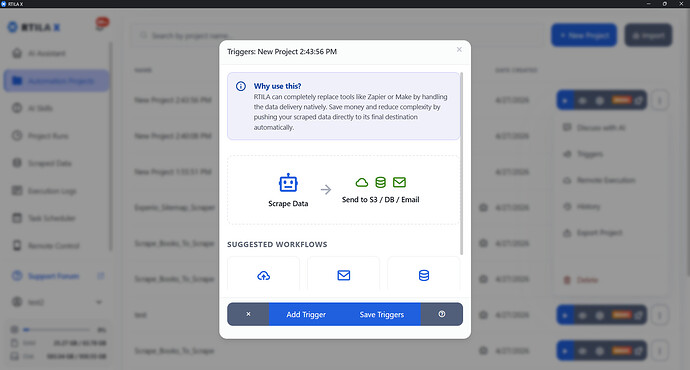Choose Remote Execution in the context menu

pos(610,180)
